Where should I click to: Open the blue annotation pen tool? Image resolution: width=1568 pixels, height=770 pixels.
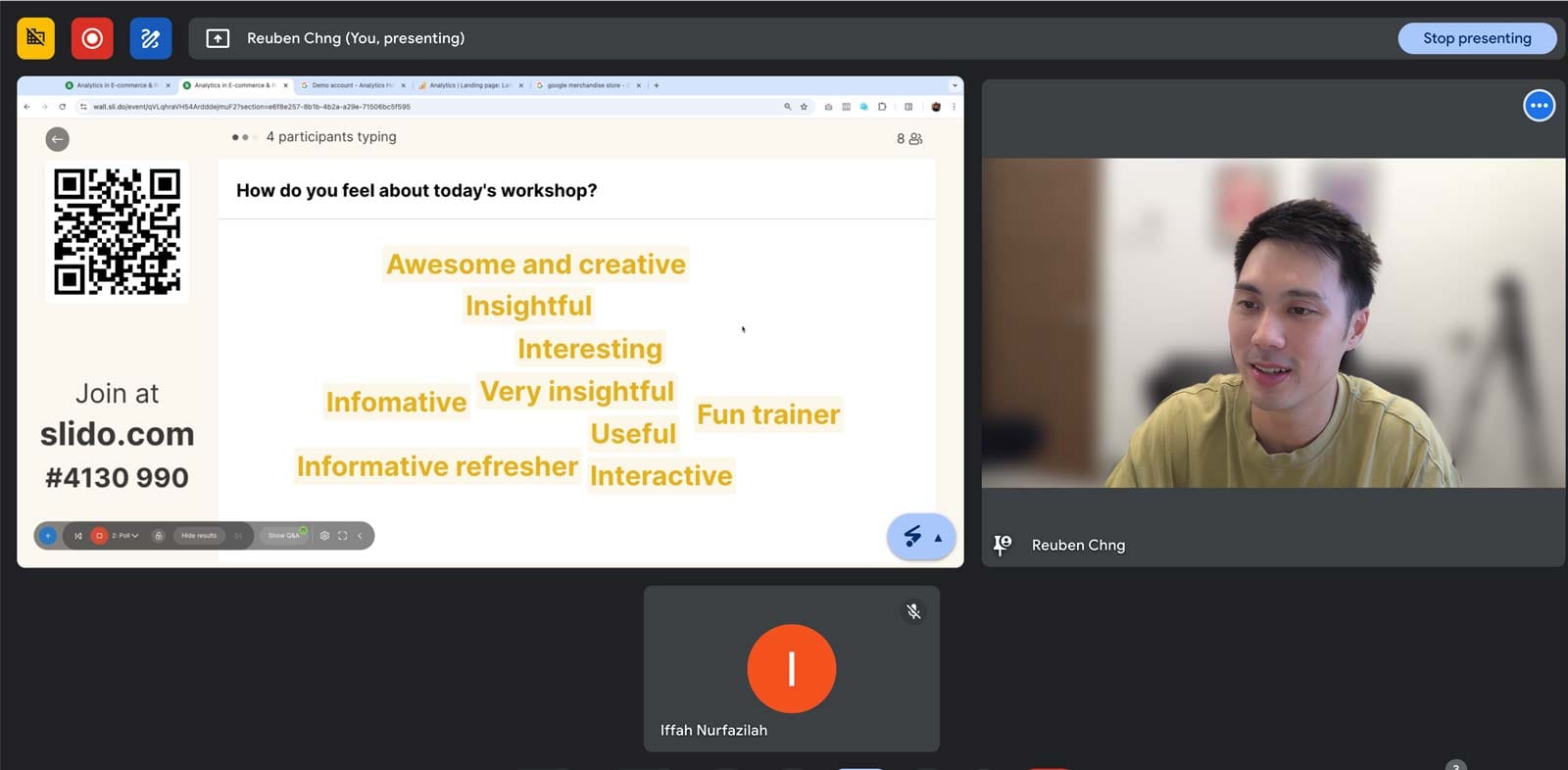pos(151,38)
